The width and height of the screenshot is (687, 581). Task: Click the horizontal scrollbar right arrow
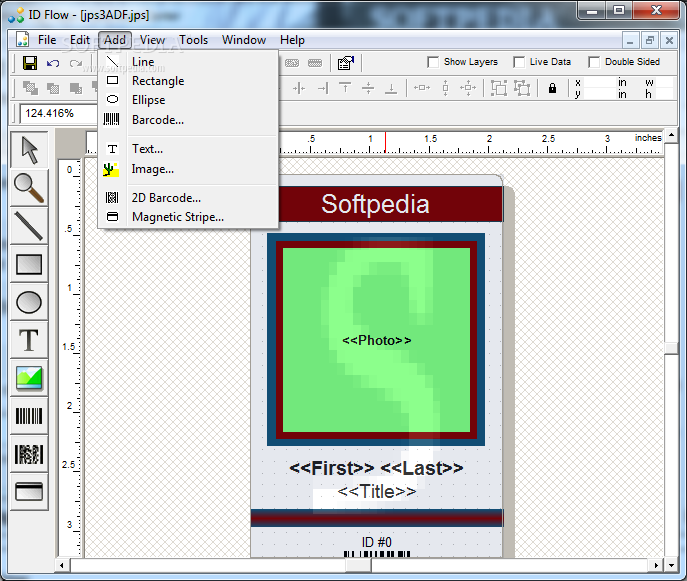[x=656, y=565]
